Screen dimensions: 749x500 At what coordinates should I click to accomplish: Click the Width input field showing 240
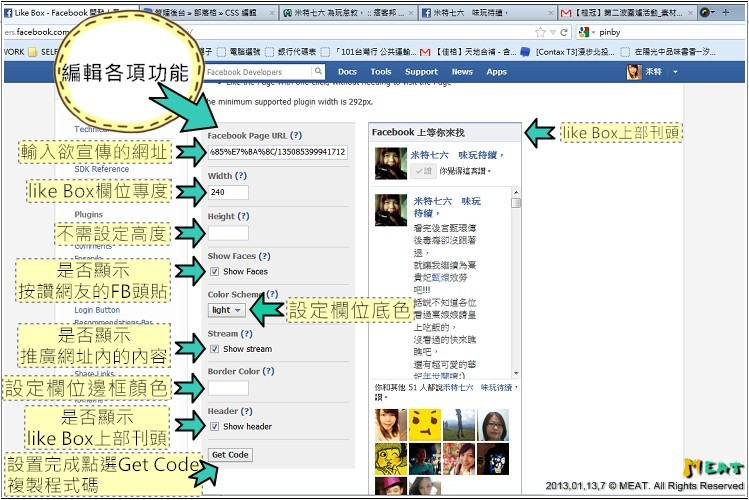pyautogui.click(x=228, y=192)
